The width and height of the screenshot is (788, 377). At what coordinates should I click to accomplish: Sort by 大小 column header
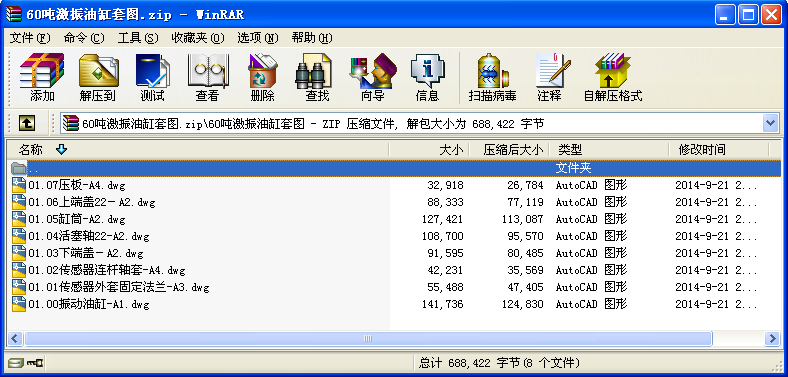[429, 149]
